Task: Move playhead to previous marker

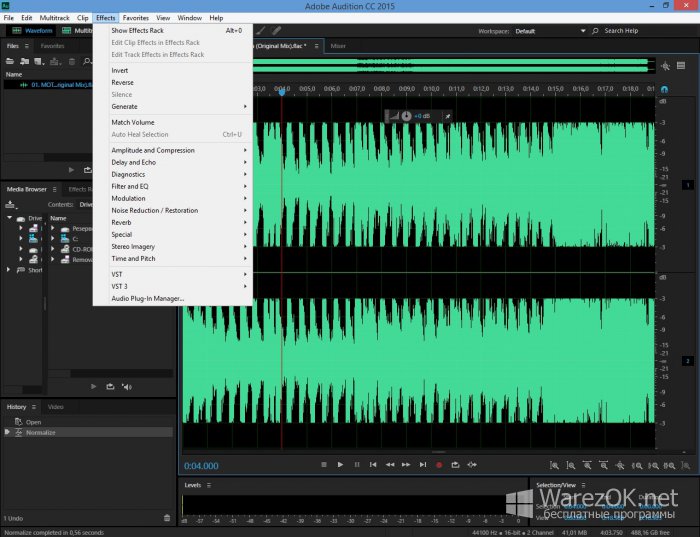Action: (x=373, y=465)
